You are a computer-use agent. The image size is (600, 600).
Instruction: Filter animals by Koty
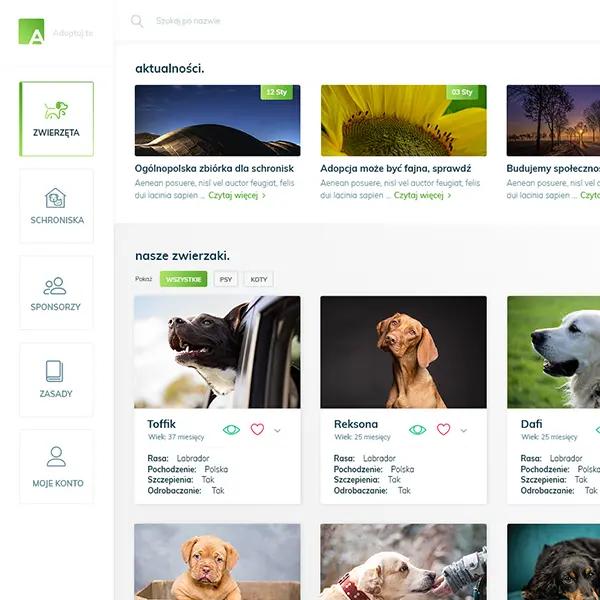tap(258, 279)
